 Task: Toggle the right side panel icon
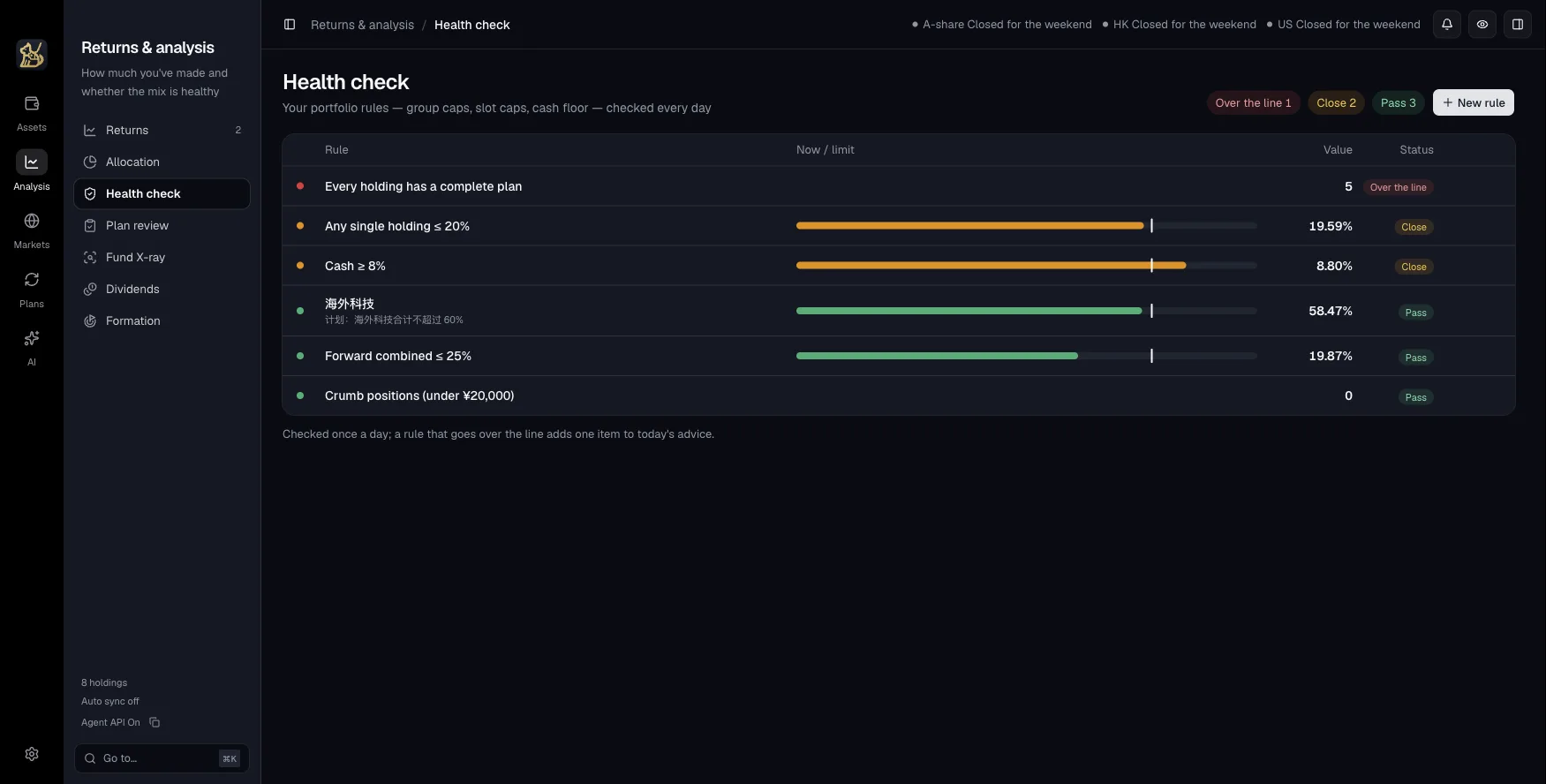pyautogui.click(x=1518, y=25)
